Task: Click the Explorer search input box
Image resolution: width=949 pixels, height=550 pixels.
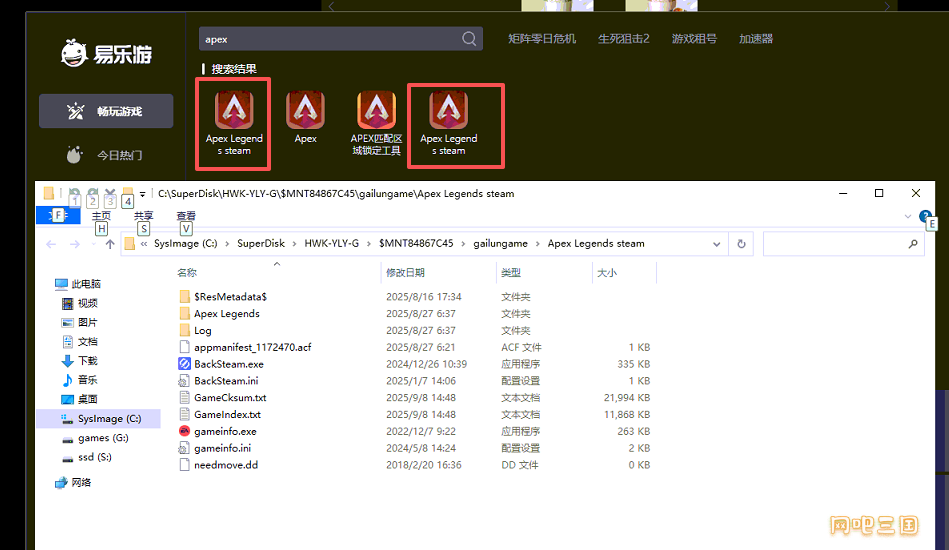Action: tap(835, 244)
